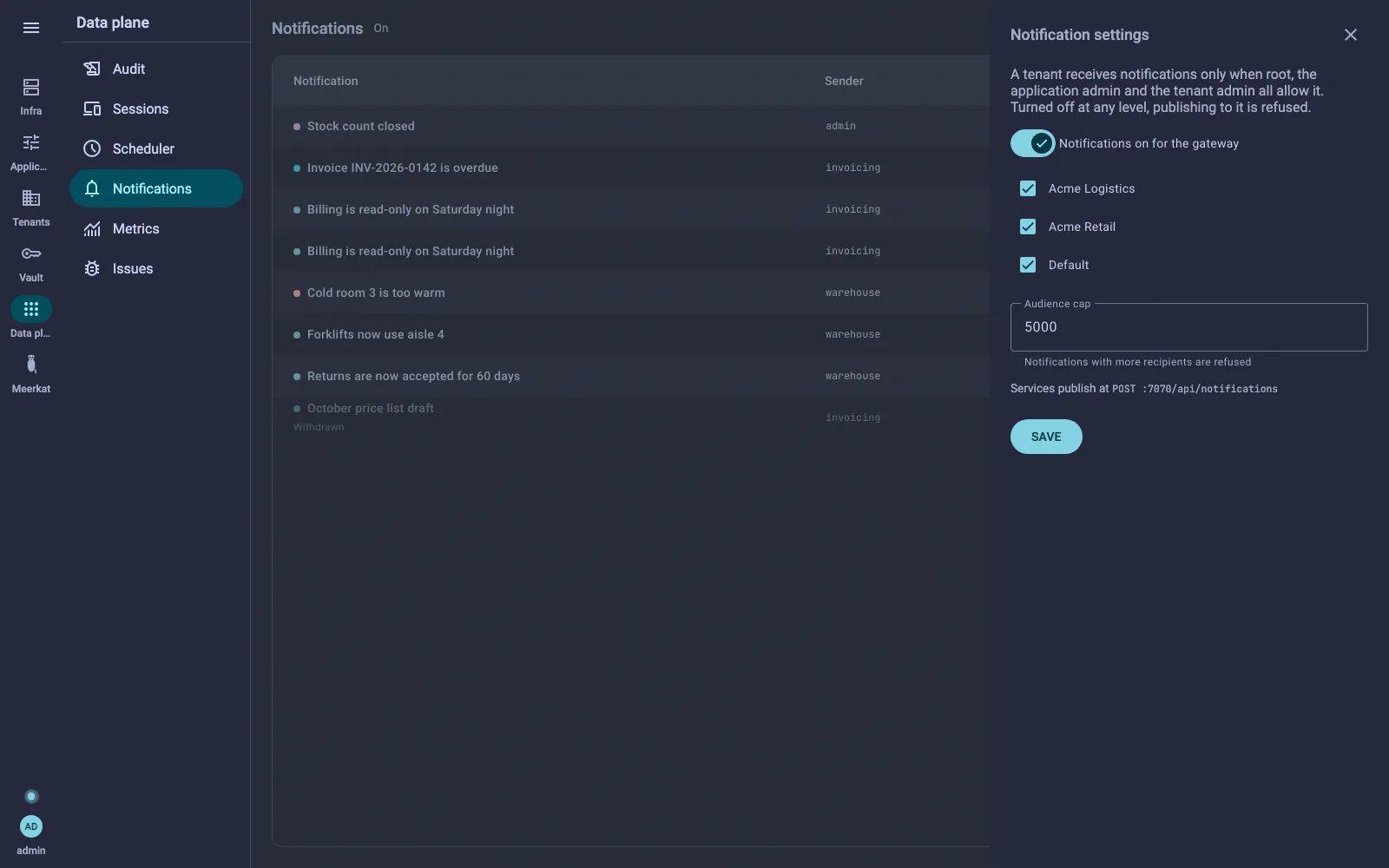Open the Applications section icon
Screen dimensions: 1389x868
(x=31, y=142)
